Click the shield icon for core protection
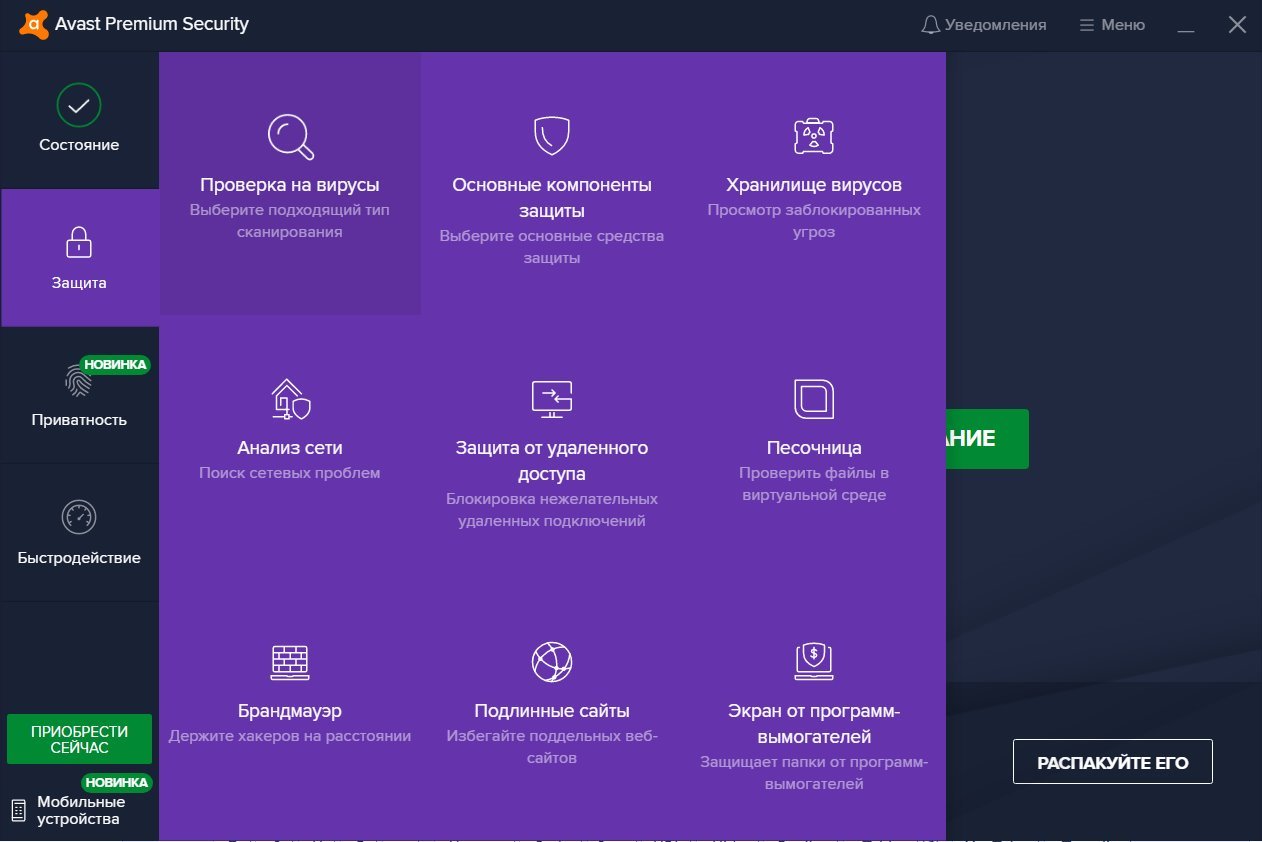This screenshot has width=1262, height=842. tap(552, 135)
